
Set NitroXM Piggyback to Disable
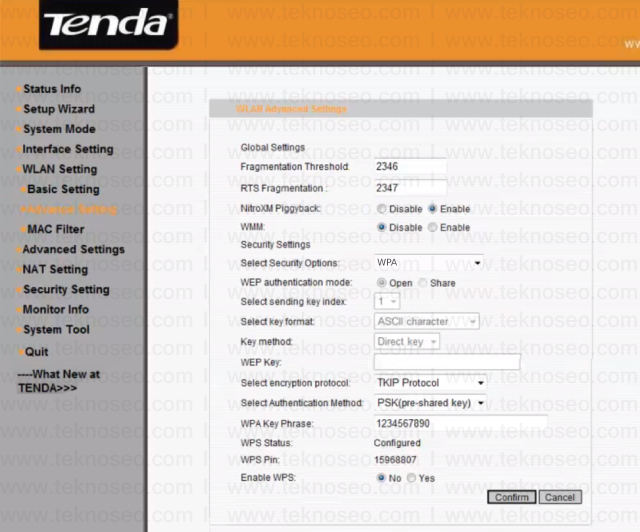[382, 209]
